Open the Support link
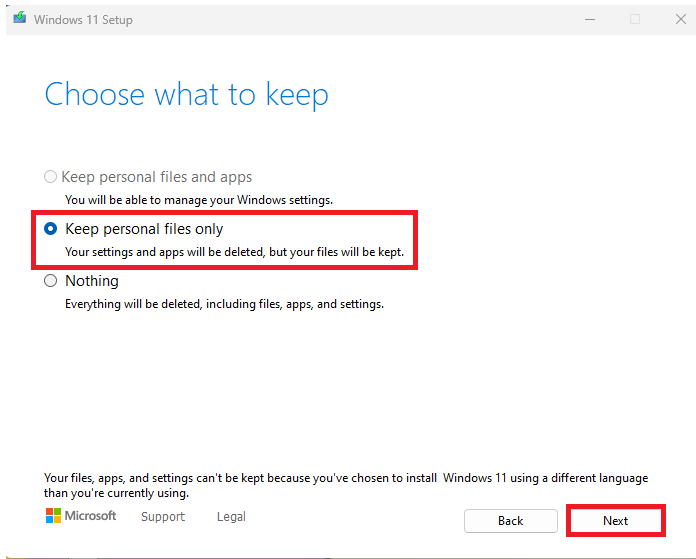Image resolution: width=696 pixels, height=559 pixels. [163, 517]
